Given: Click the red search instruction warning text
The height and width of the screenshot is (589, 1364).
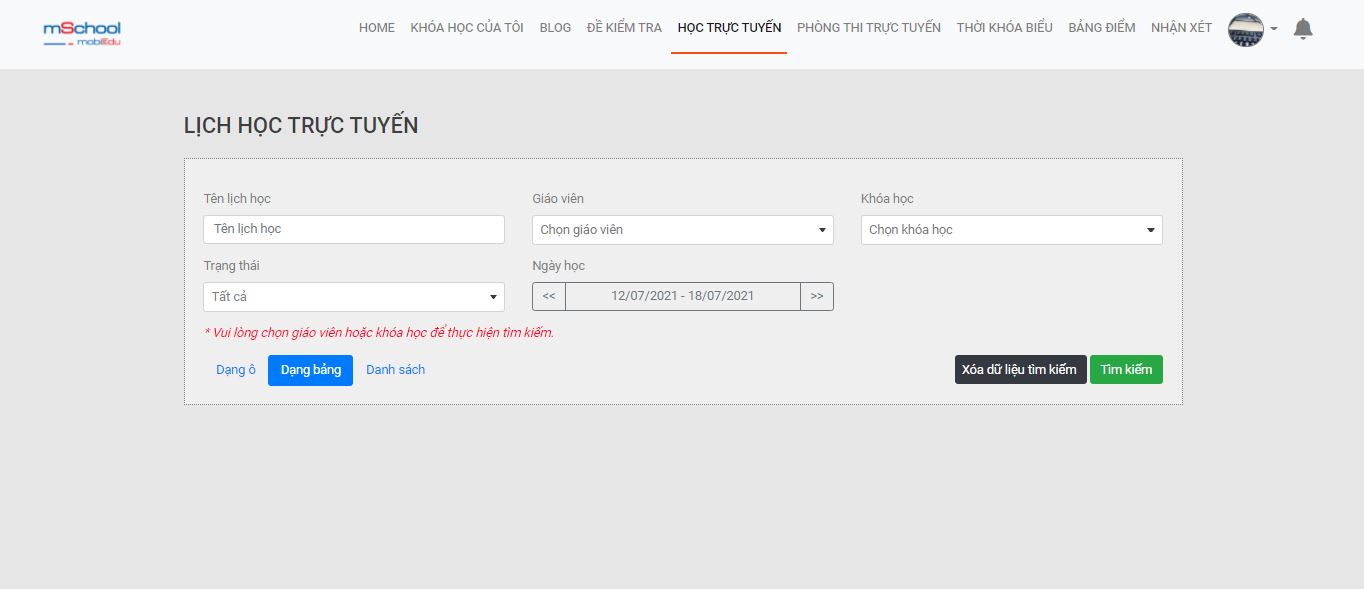Looking at the screenshot, I should tap(379, 333).
